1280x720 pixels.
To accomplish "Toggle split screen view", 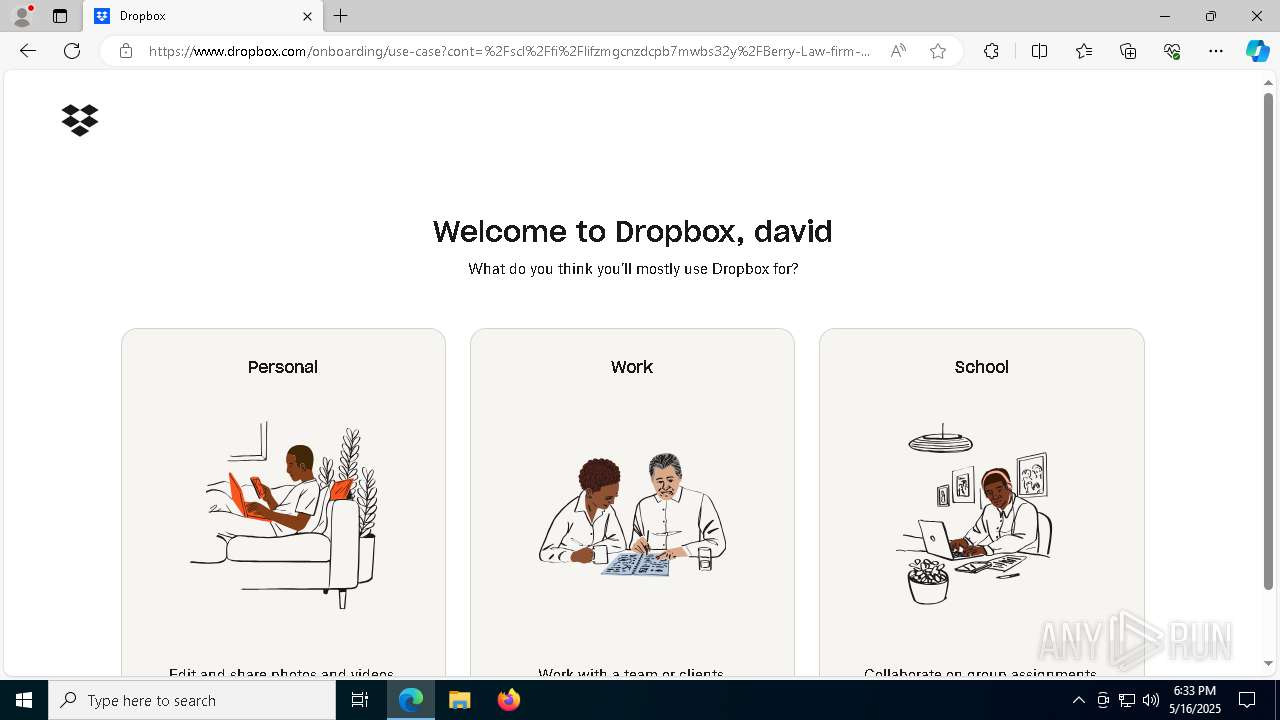I will [1039, 51].
